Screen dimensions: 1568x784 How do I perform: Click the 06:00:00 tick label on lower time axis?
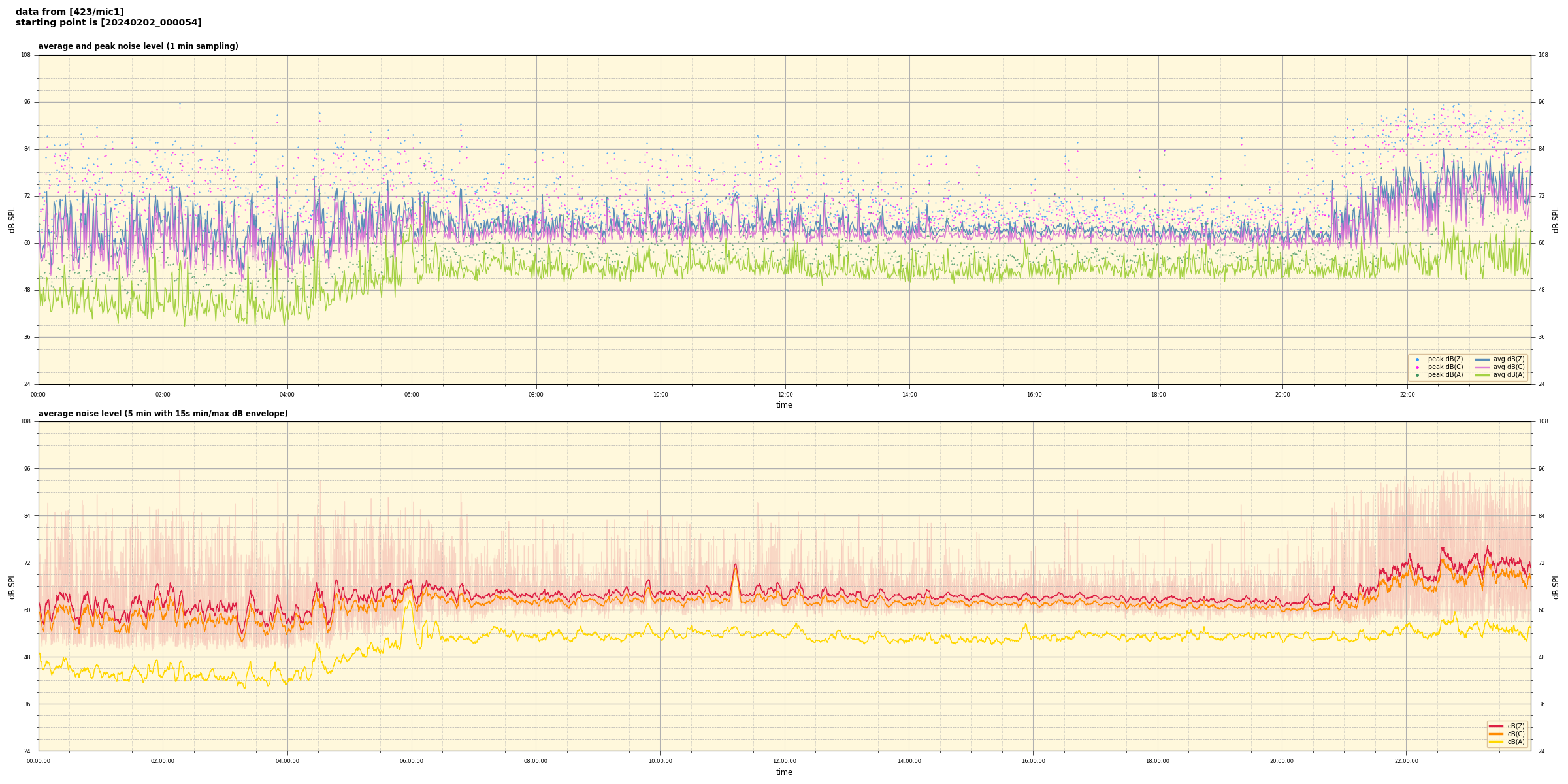pyautogui.click(x=412, y=761)
